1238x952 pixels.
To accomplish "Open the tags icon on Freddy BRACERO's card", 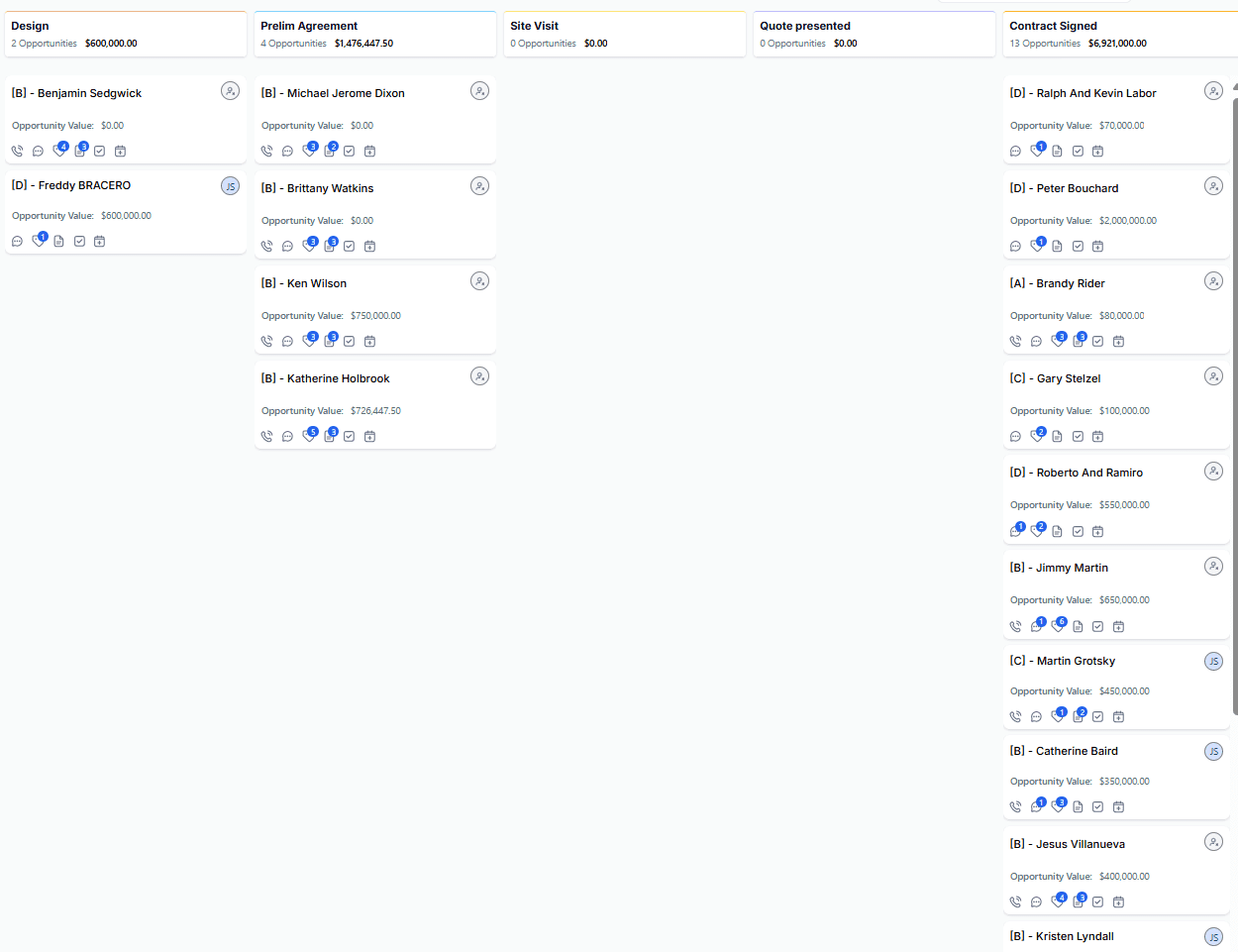I will pyautogui.click(x=39, y=241).
